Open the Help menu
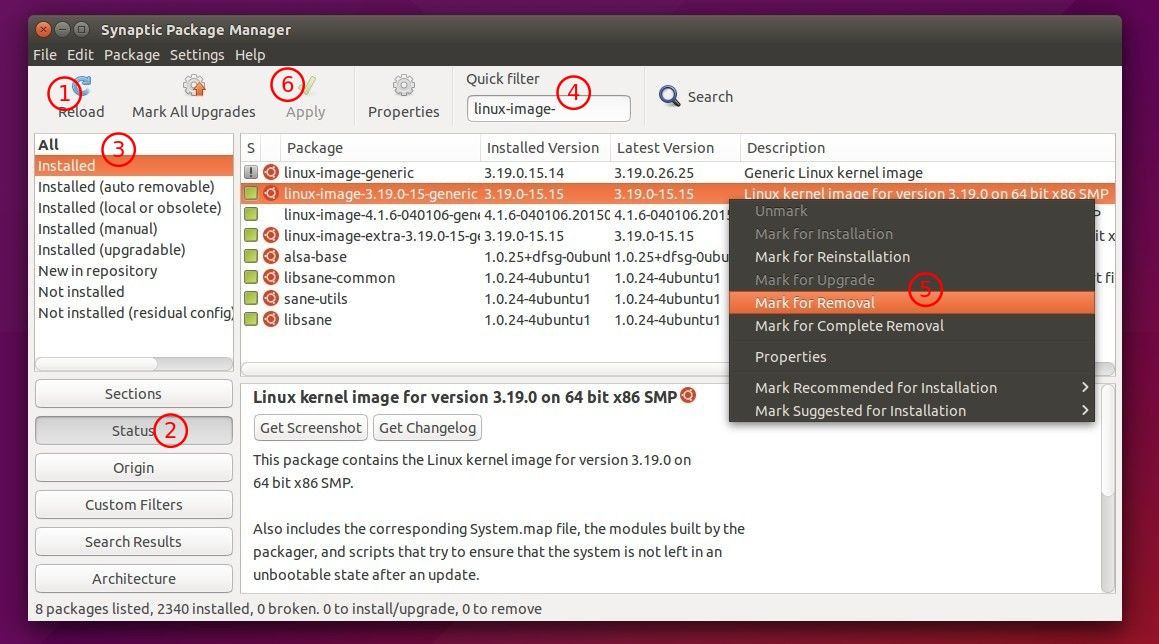The height and width of the screenshot is (644, 1159). tap(250, 55)
